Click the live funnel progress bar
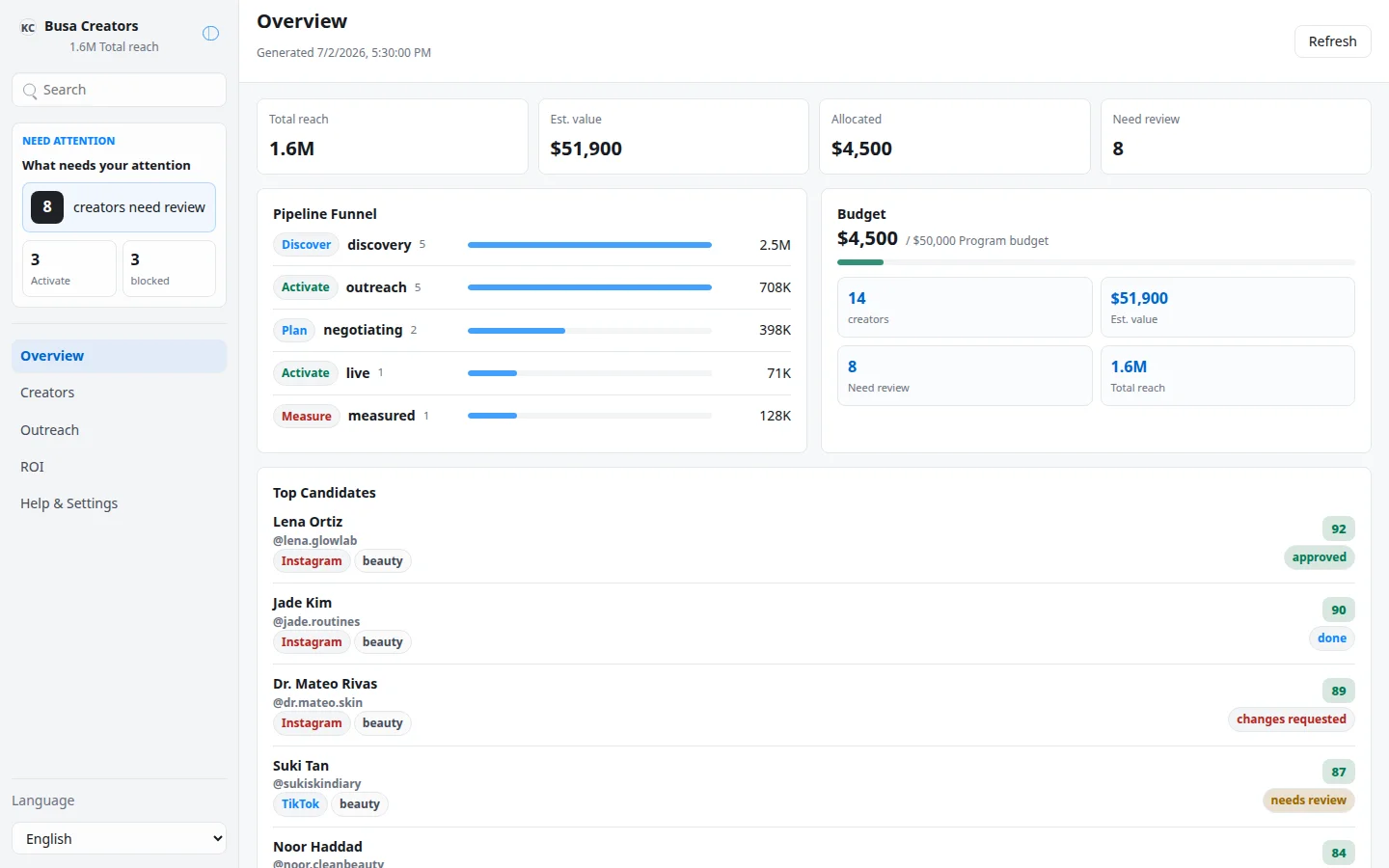Viewport: 1389px width, 868px height. pos(589,373)
